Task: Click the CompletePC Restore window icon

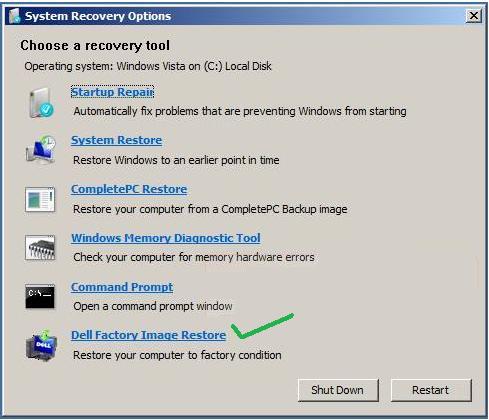Action: tap(40, 199)
